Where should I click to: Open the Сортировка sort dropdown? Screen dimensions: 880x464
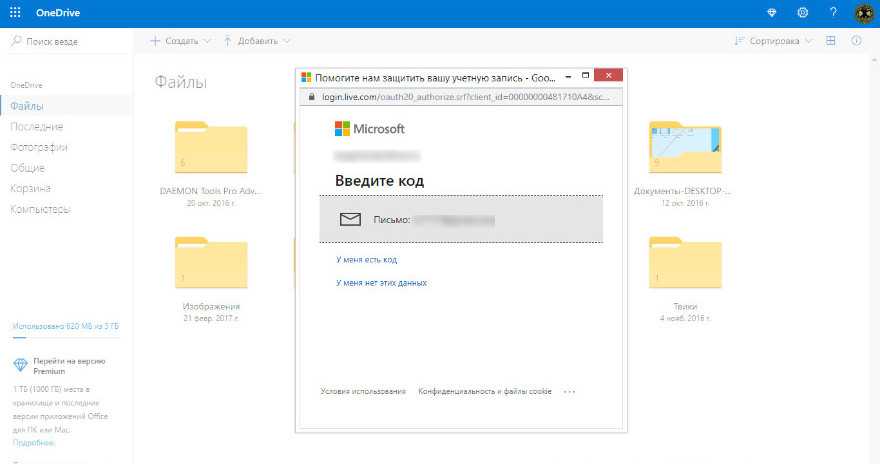coord(773,41)
